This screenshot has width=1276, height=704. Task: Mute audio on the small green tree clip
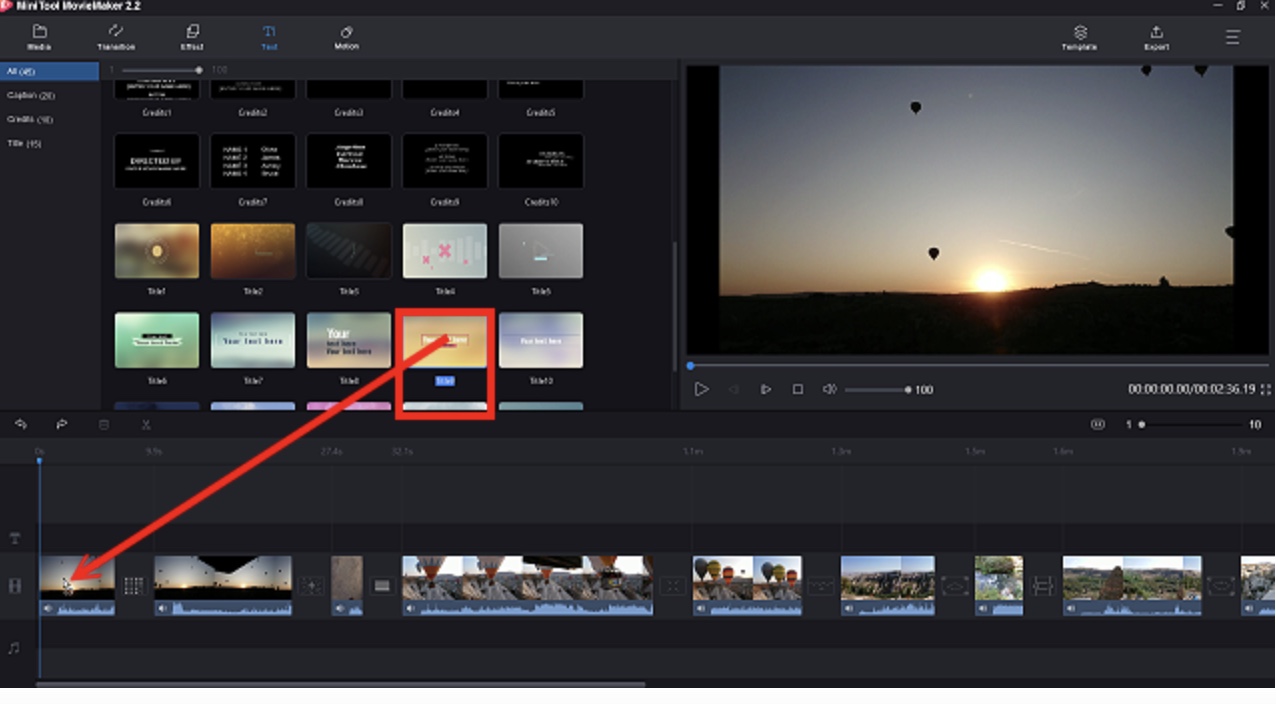click(983, 608)
